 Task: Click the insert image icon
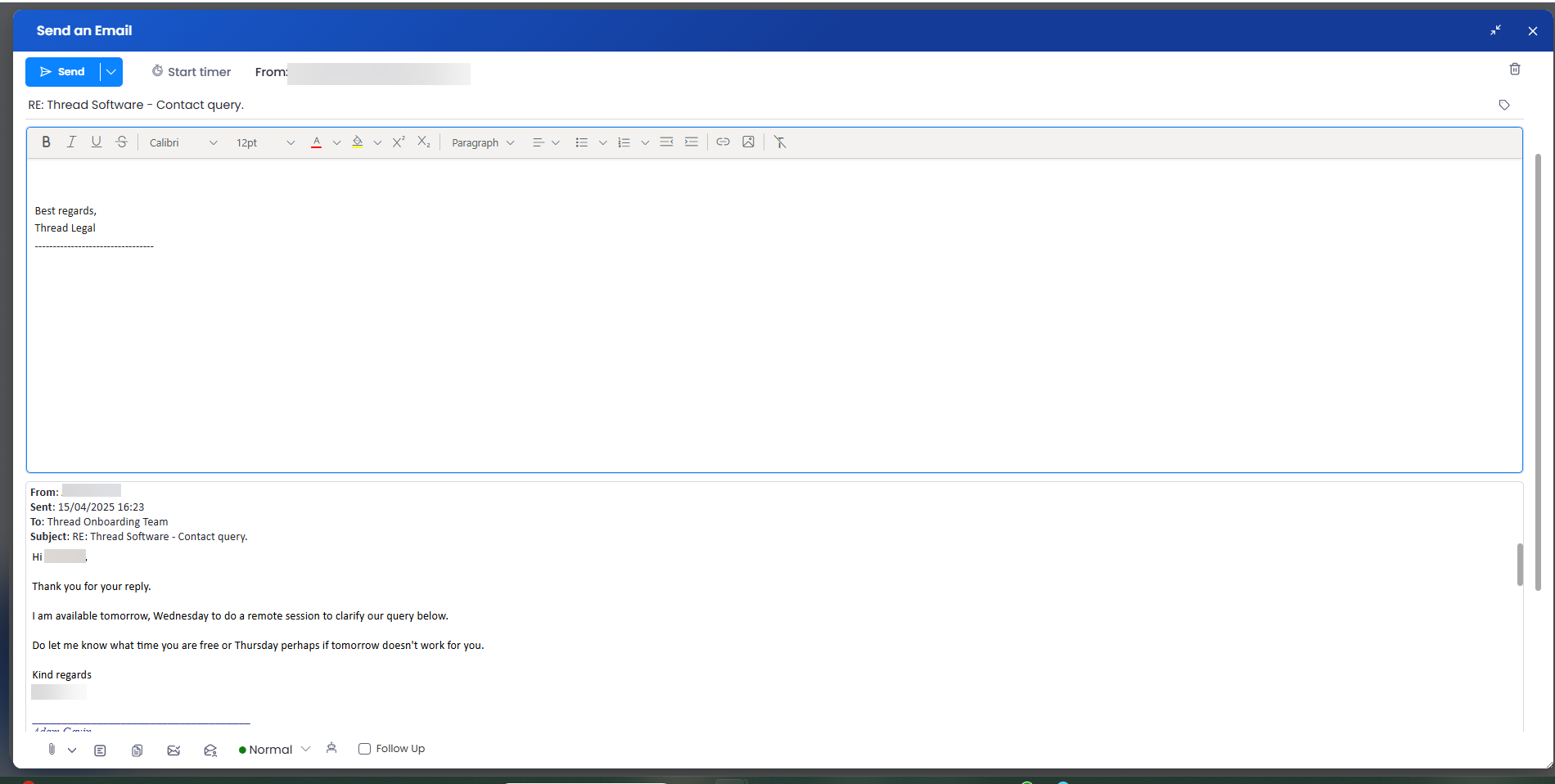click(748, 142)
